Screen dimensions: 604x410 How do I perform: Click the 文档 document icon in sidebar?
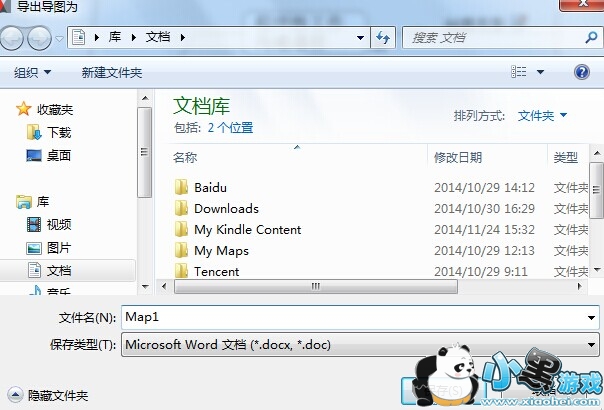(34, 270)
